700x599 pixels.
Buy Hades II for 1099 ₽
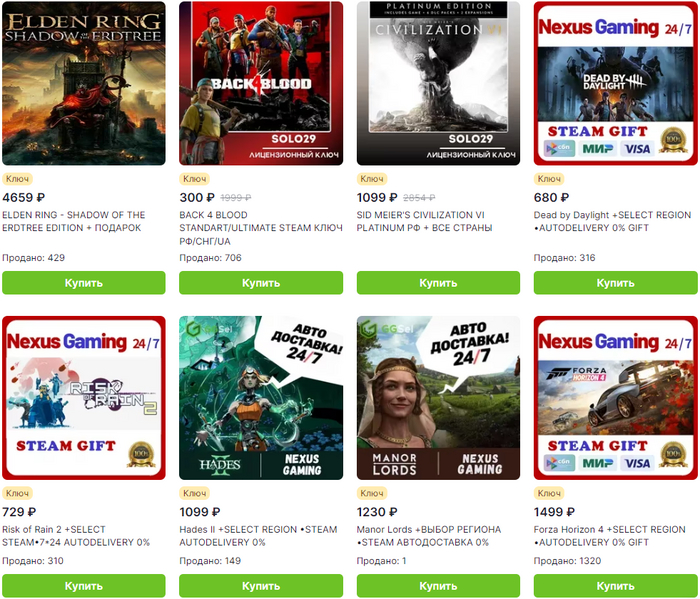(261, 586)
